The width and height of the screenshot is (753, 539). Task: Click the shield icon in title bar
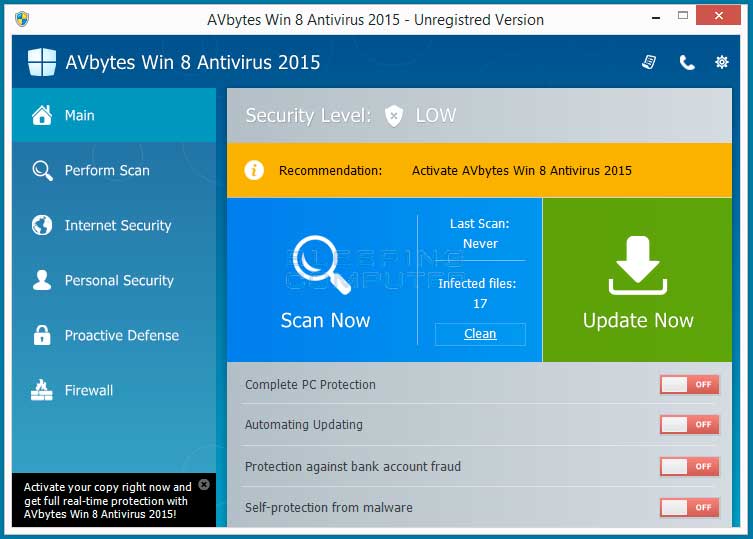22,19
